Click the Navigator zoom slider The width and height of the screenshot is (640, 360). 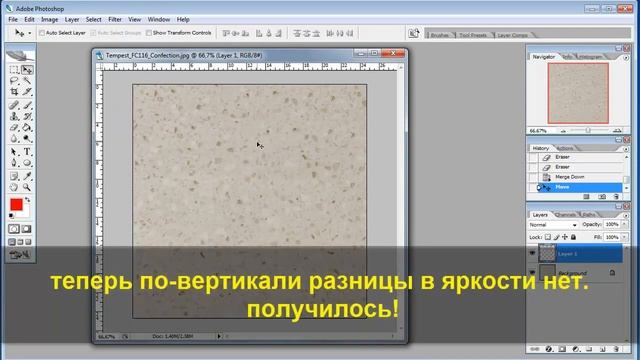tap(588, 131)
